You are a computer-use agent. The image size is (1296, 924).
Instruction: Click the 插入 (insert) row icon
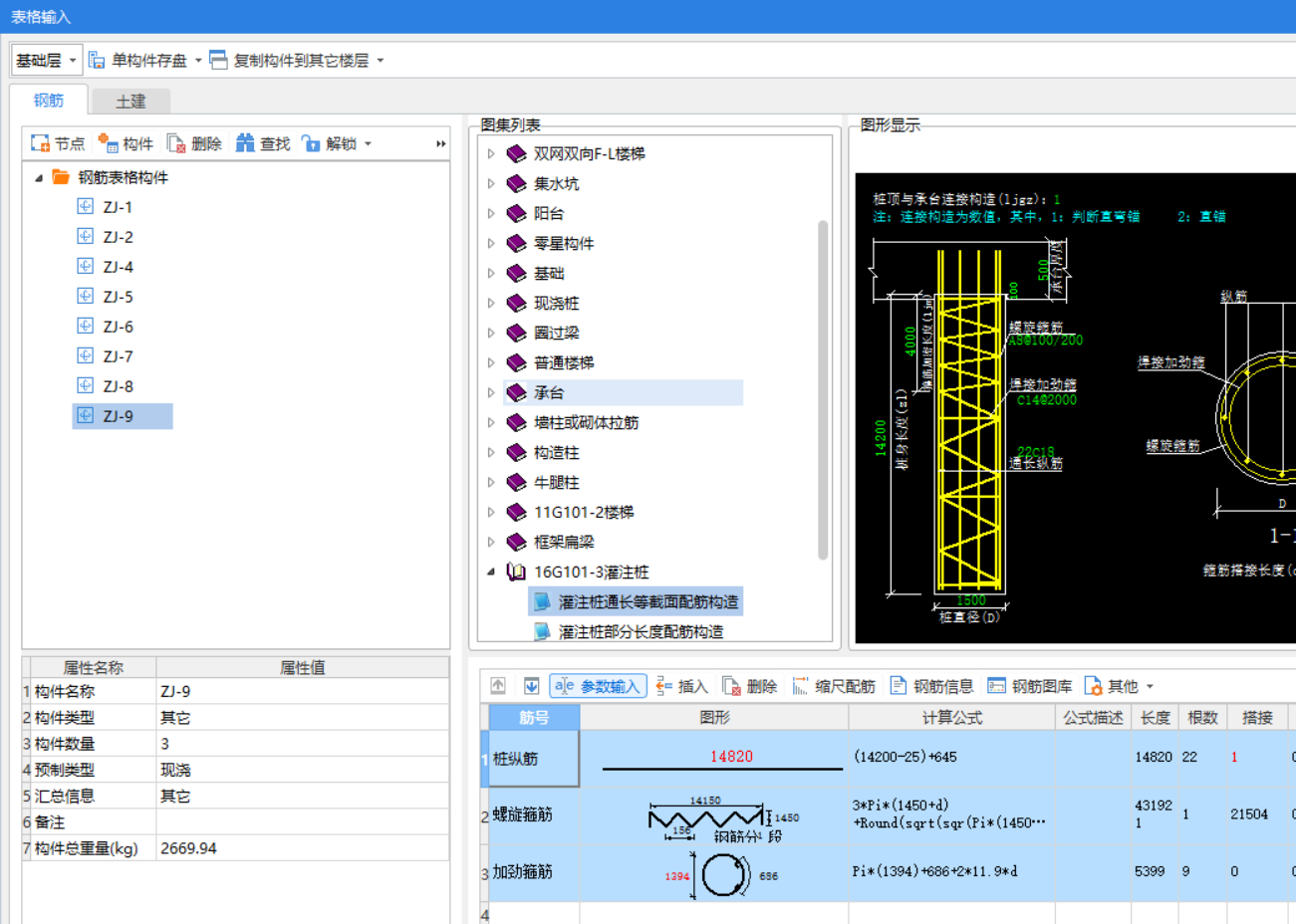click(664, 686)
